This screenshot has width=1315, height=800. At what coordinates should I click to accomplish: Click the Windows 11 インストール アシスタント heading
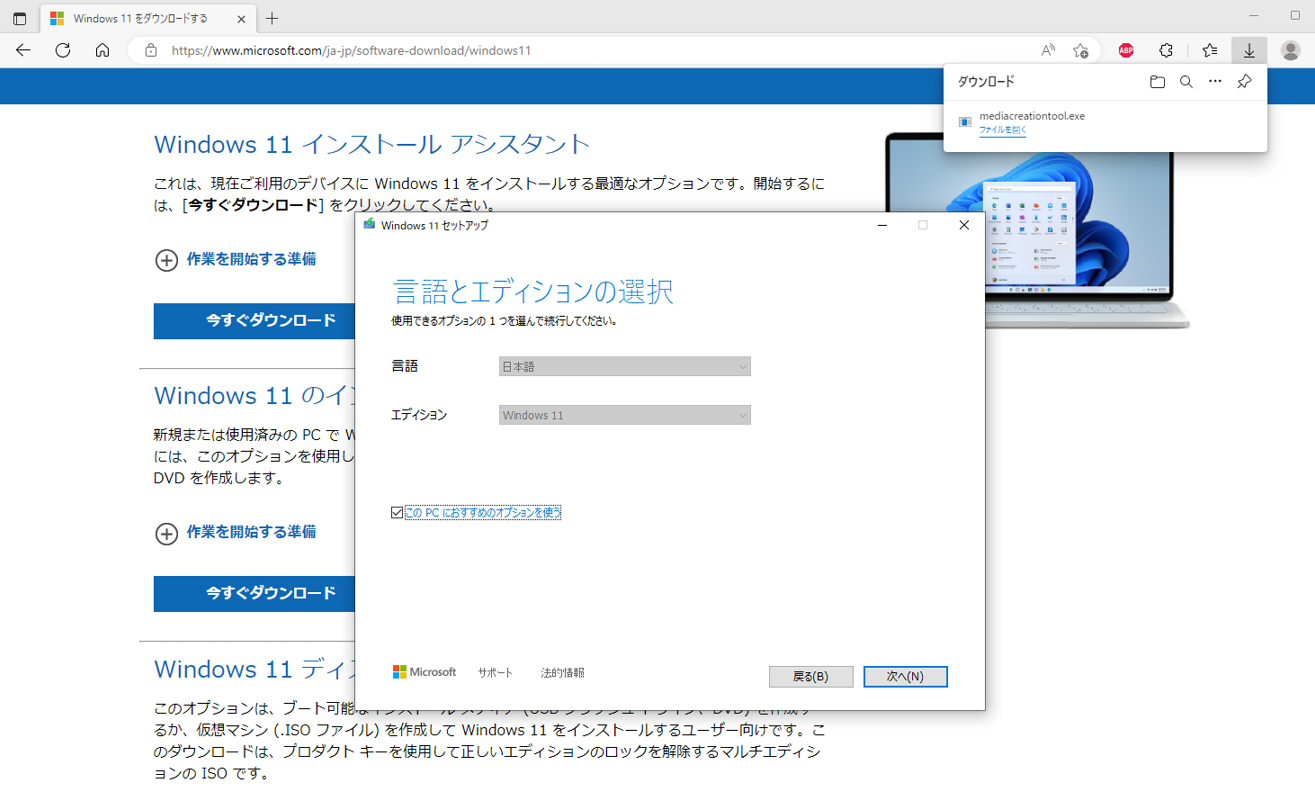coord(373,144)
